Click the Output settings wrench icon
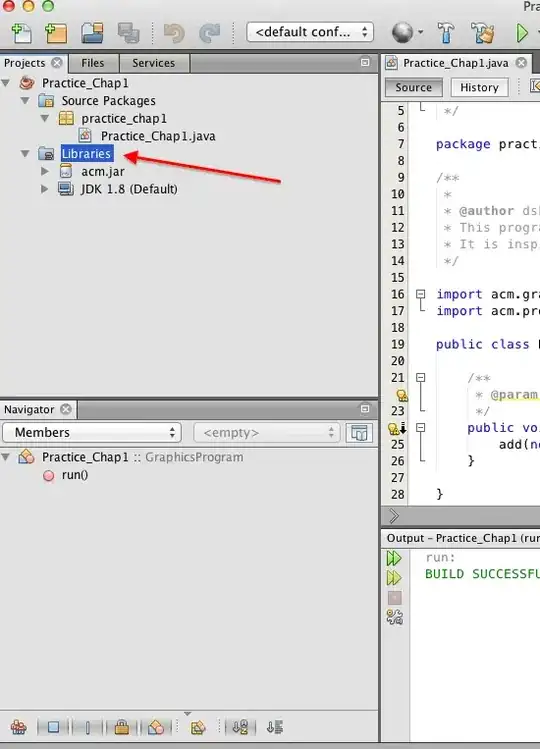 point(394,617)
